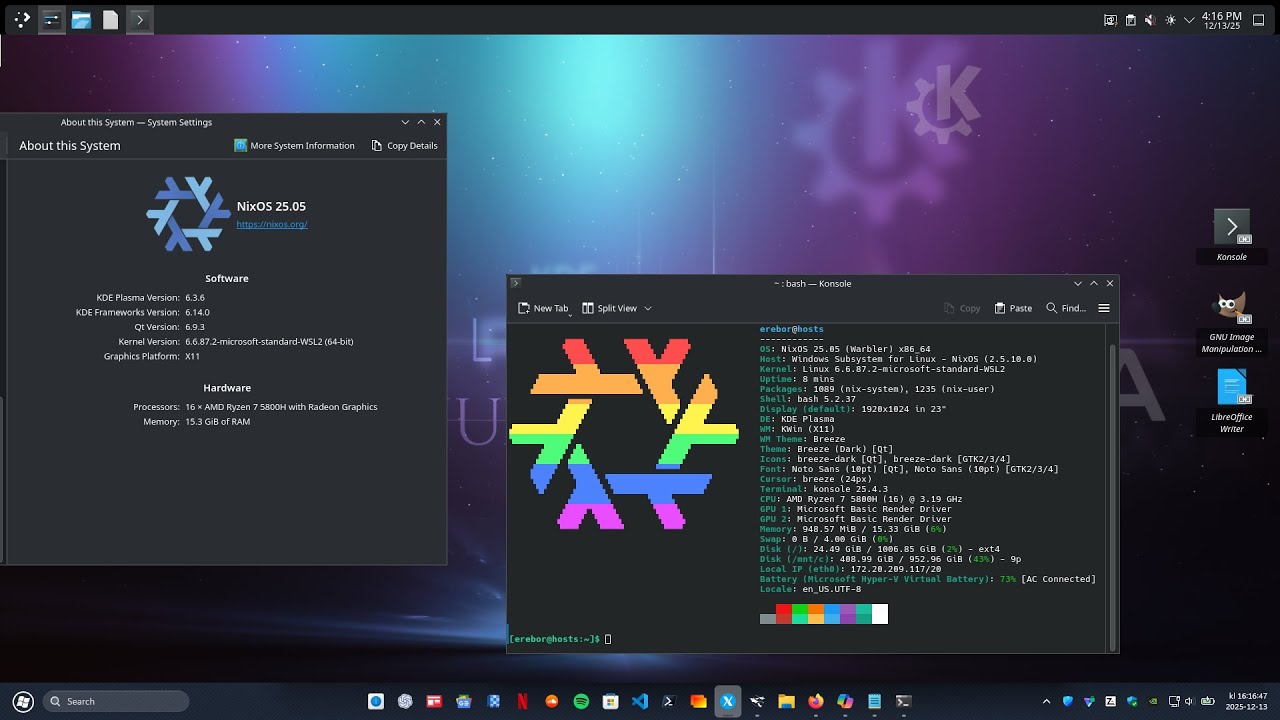Viewport: 1280px width, 720px height.
Task: Click the About this System heading
Action: [70, 146]
